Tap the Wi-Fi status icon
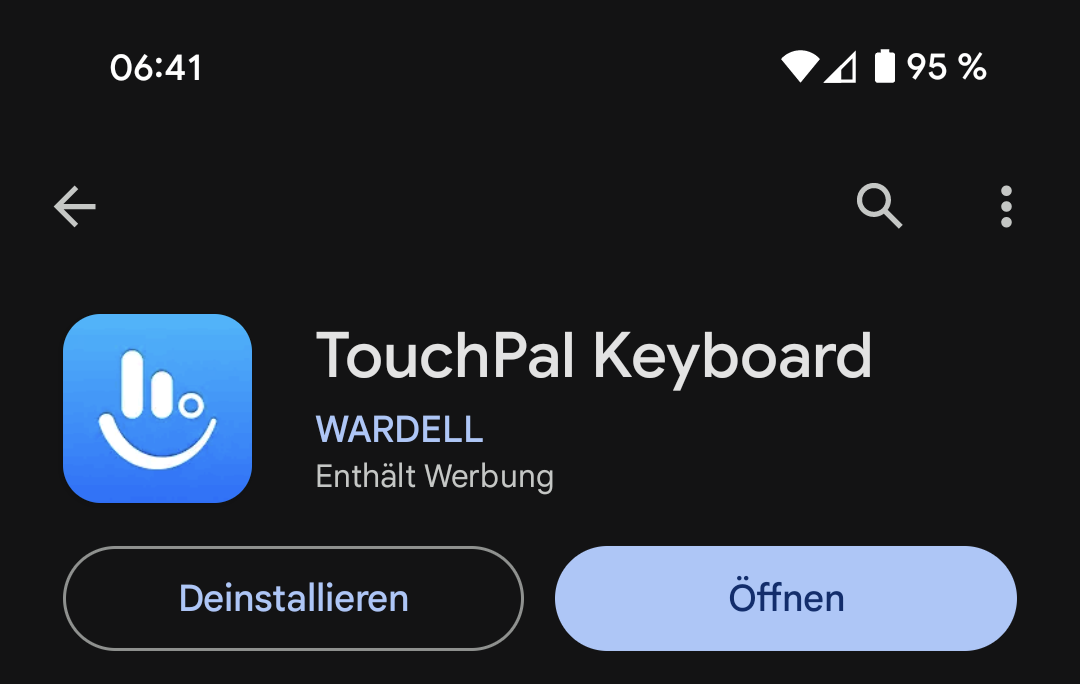Screen dimensions: 1080x684 coord(800,67)
